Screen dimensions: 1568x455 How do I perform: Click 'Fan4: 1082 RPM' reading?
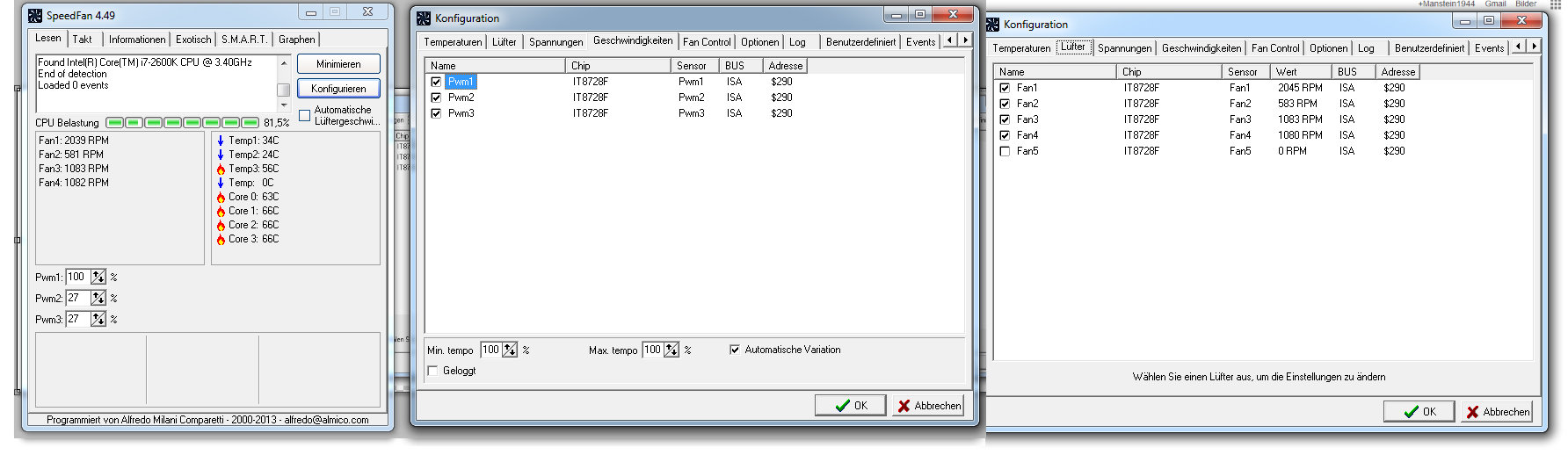coord(74,183)
